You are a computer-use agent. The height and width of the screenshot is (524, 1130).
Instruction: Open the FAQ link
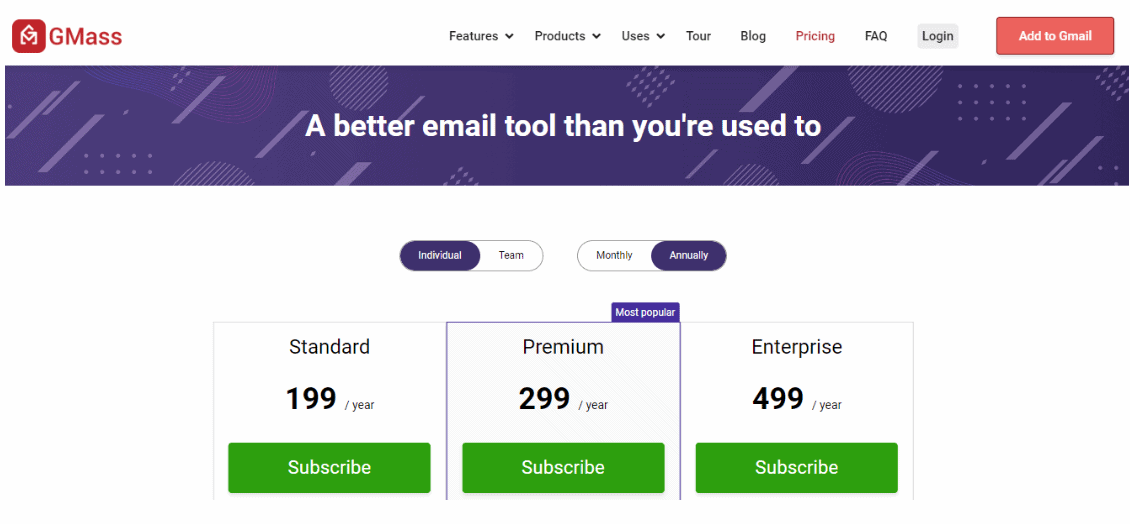[876, 36]
